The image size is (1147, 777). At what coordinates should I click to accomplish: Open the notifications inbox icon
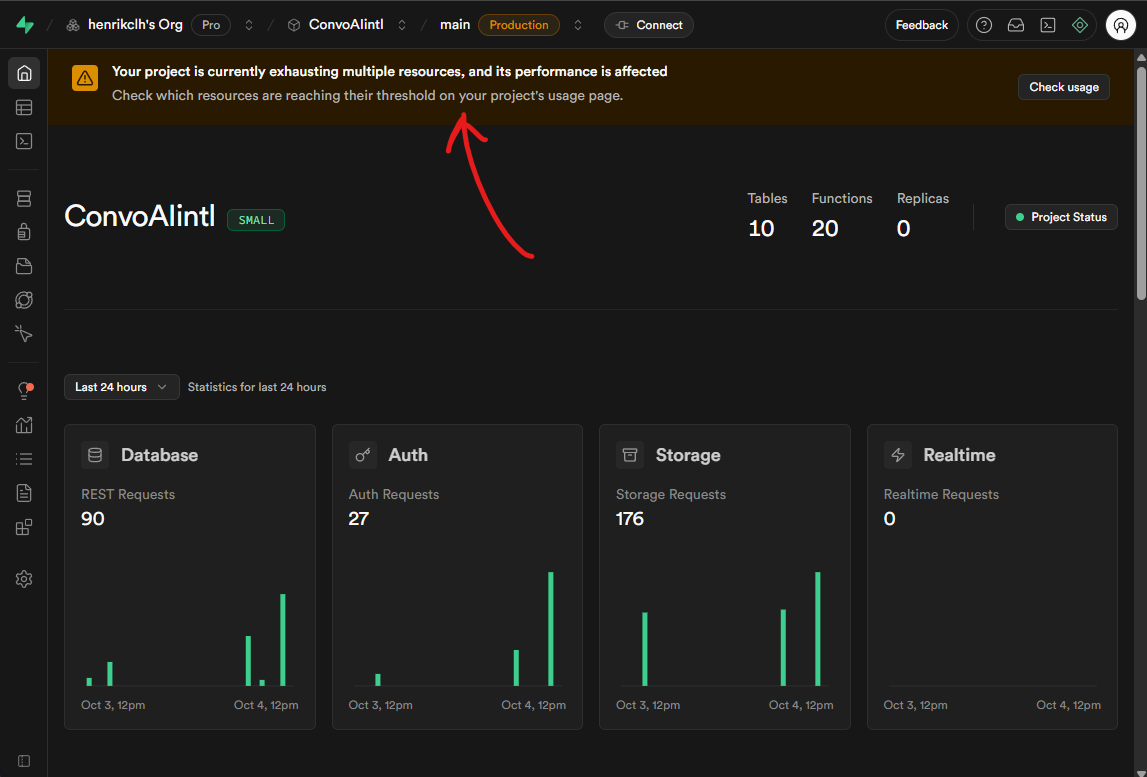coord(1016,25)
